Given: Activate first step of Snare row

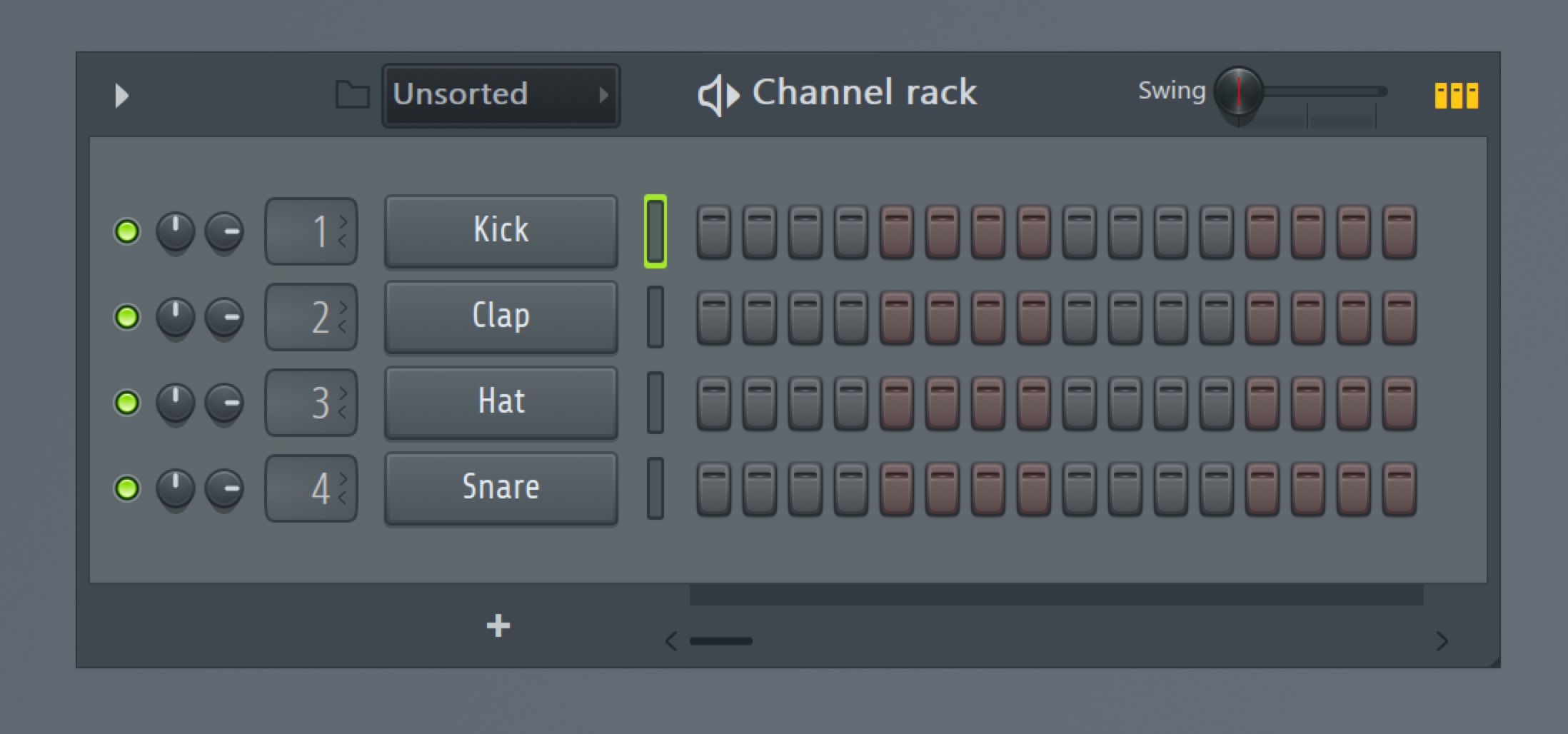Looking at the screenshot, I should pos(714,489).
